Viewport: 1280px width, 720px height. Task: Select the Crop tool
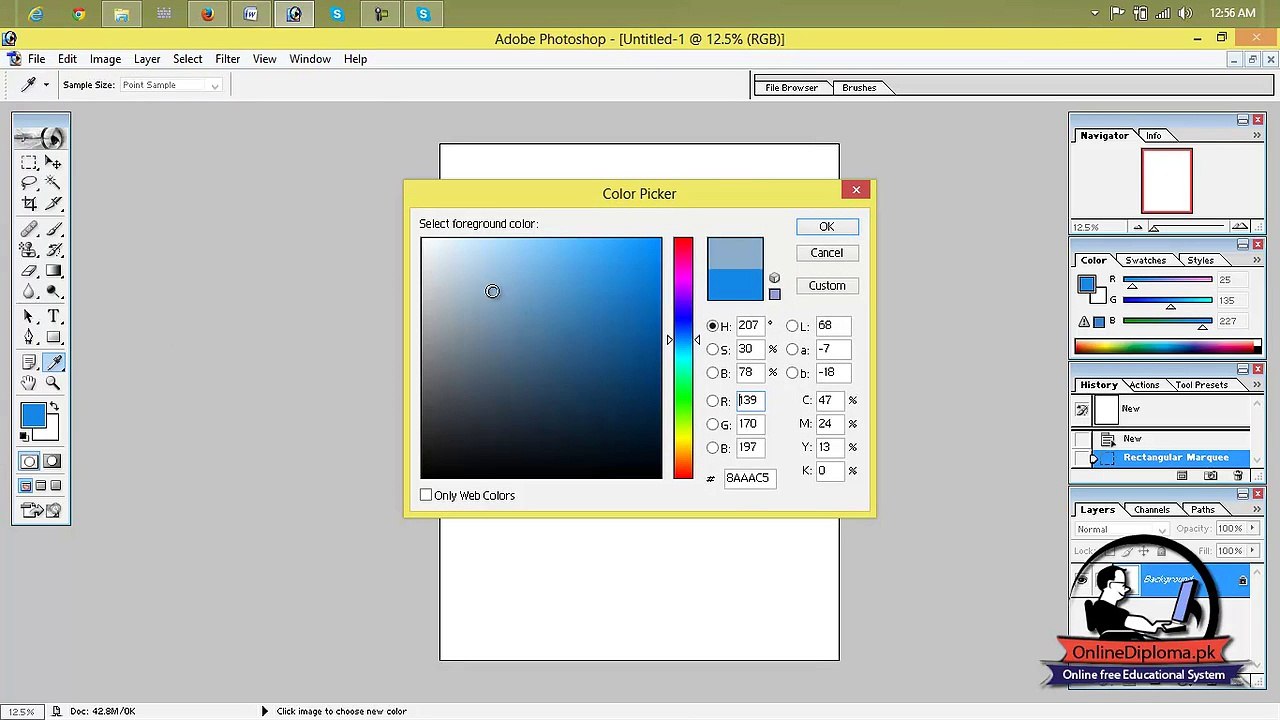29,204
